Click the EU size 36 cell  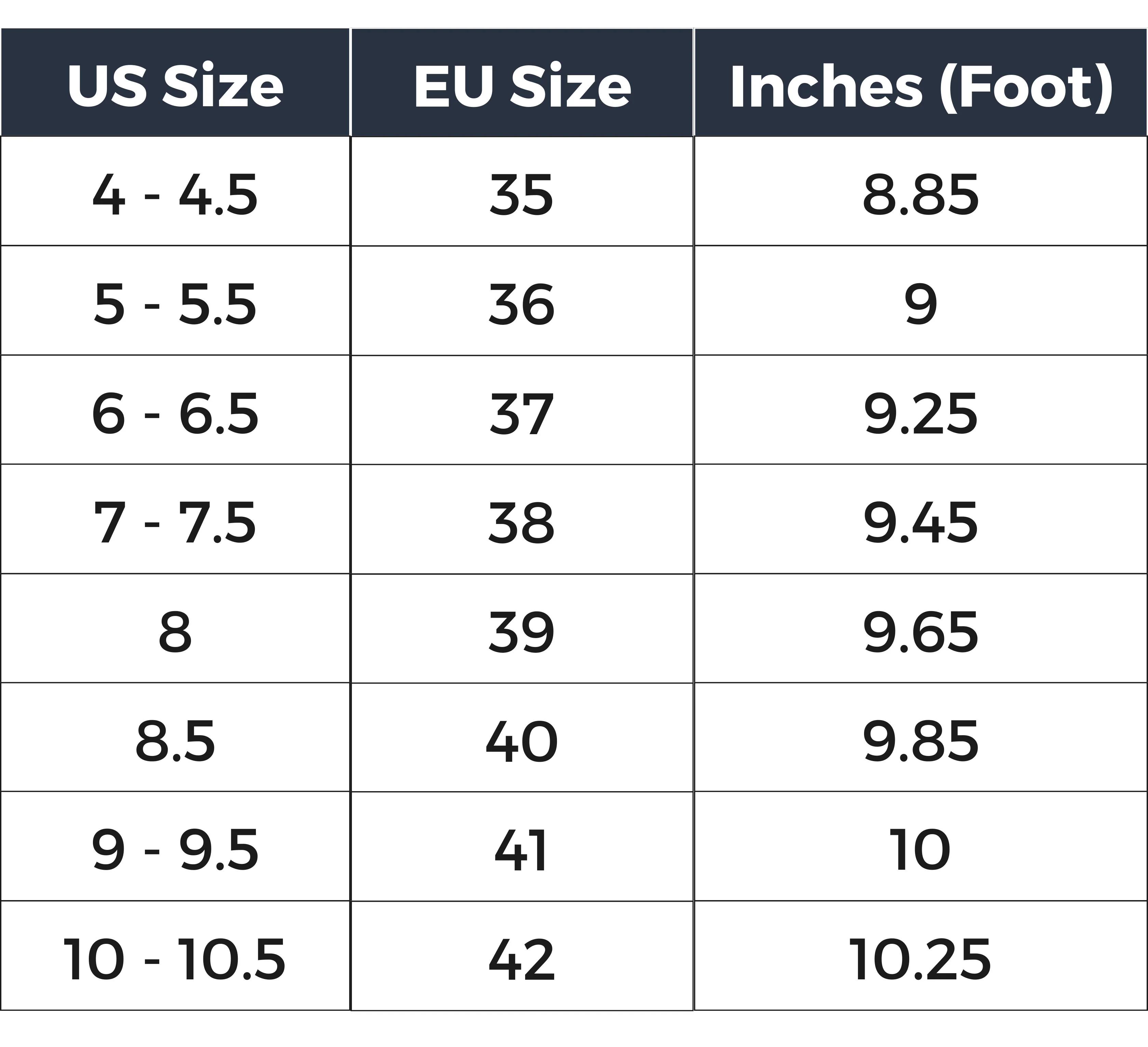[x=522, y=305]
